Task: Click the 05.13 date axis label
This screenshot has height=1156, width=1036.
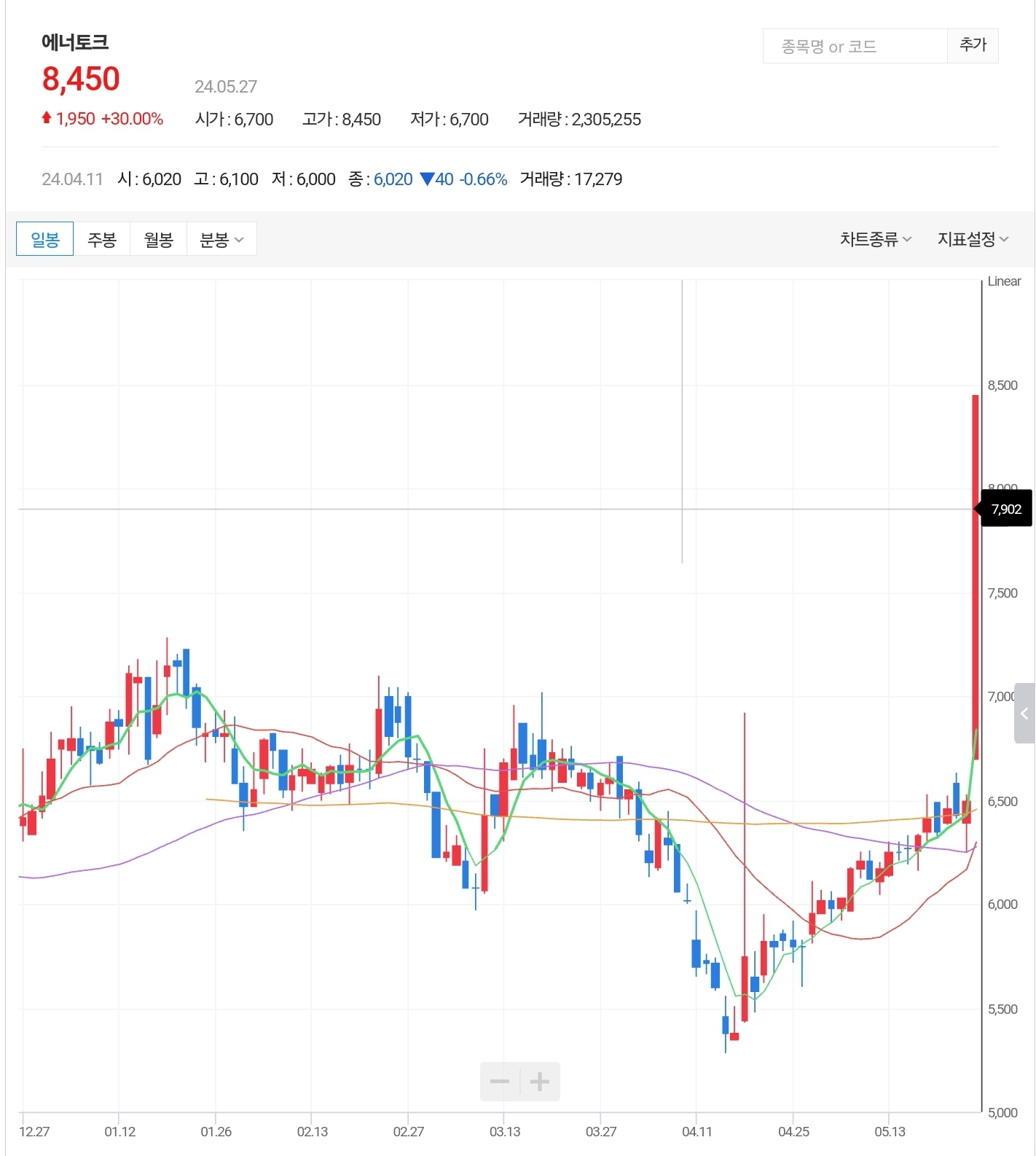Action: [x=890, y=1131]
